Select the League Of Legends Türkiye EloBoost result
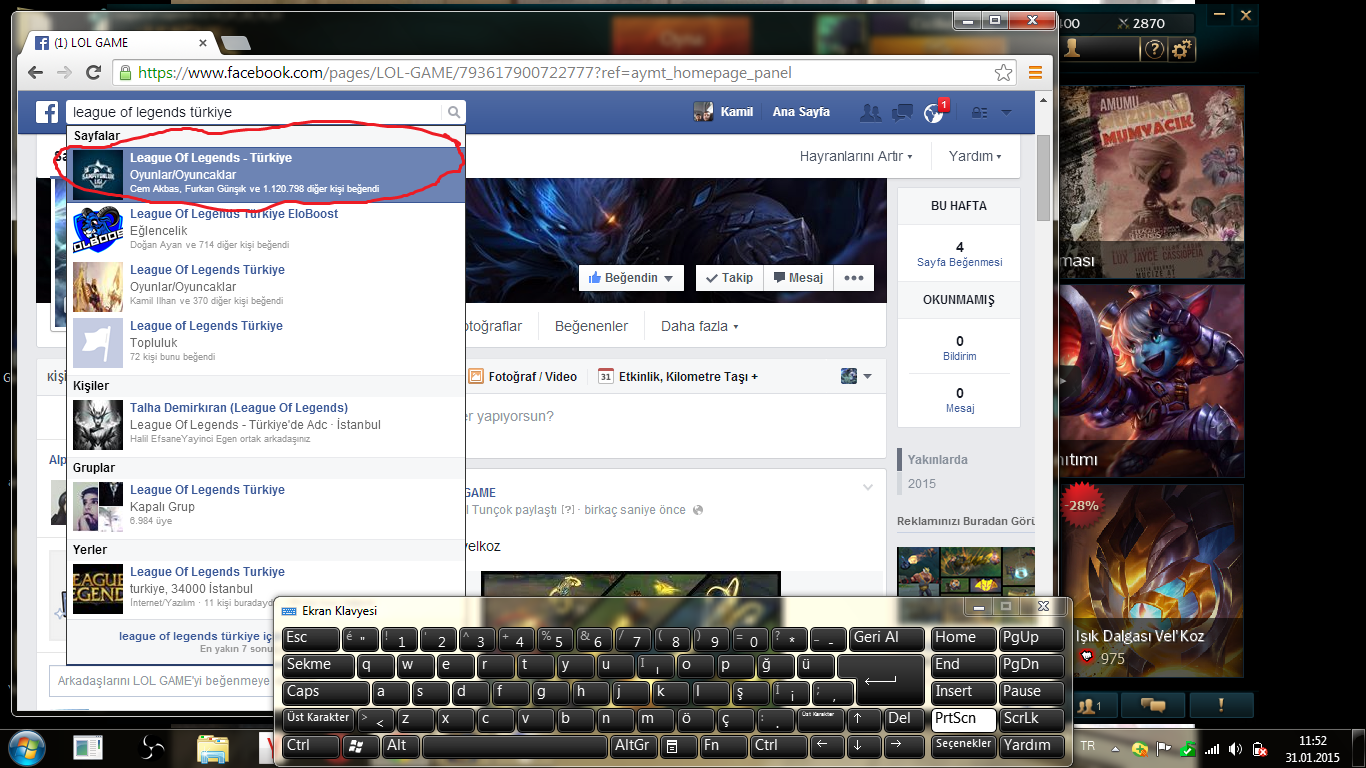1366x768 pixels. click(266, 230)
